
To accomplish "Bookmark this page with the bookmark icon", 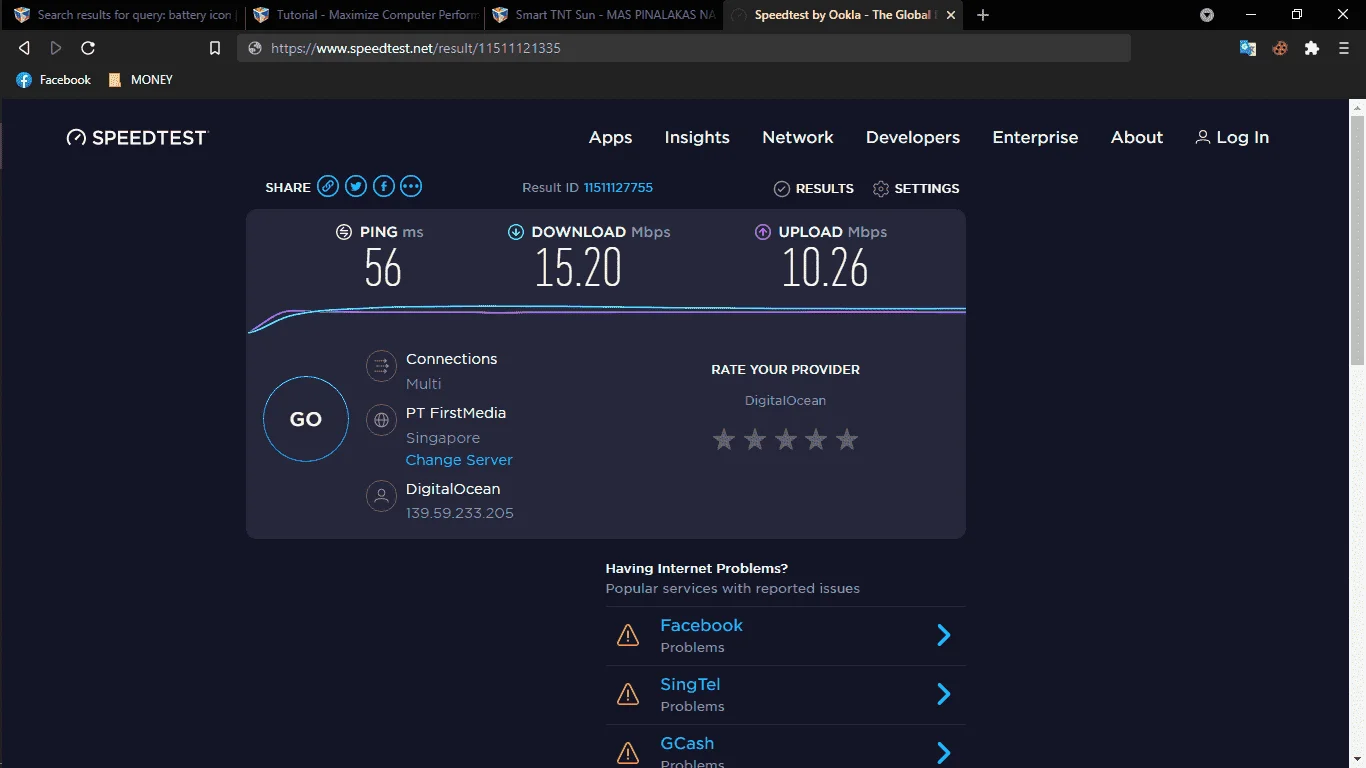I will pos(214,48).
